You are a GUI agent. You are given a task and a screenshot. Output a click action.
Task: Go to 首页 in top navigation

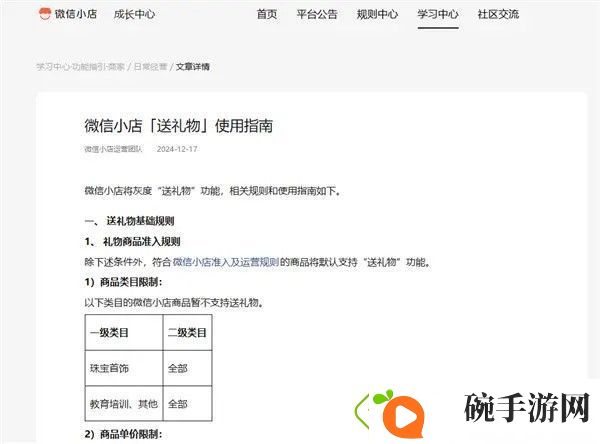tap(267, 15)
